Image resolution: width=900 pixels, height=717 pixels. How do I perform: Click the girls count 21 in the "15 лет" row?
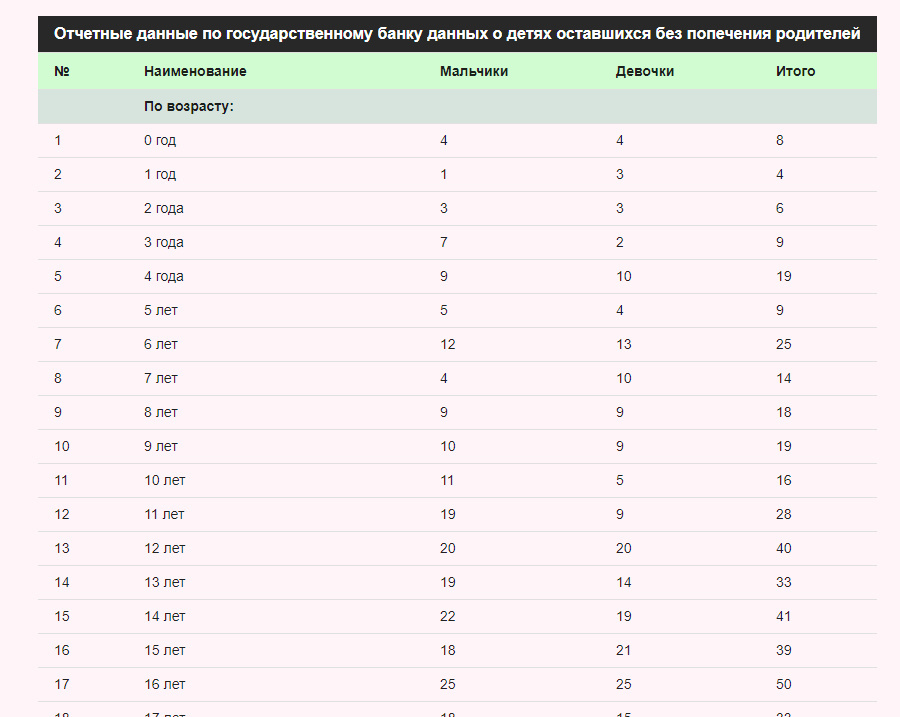point(624,650)
